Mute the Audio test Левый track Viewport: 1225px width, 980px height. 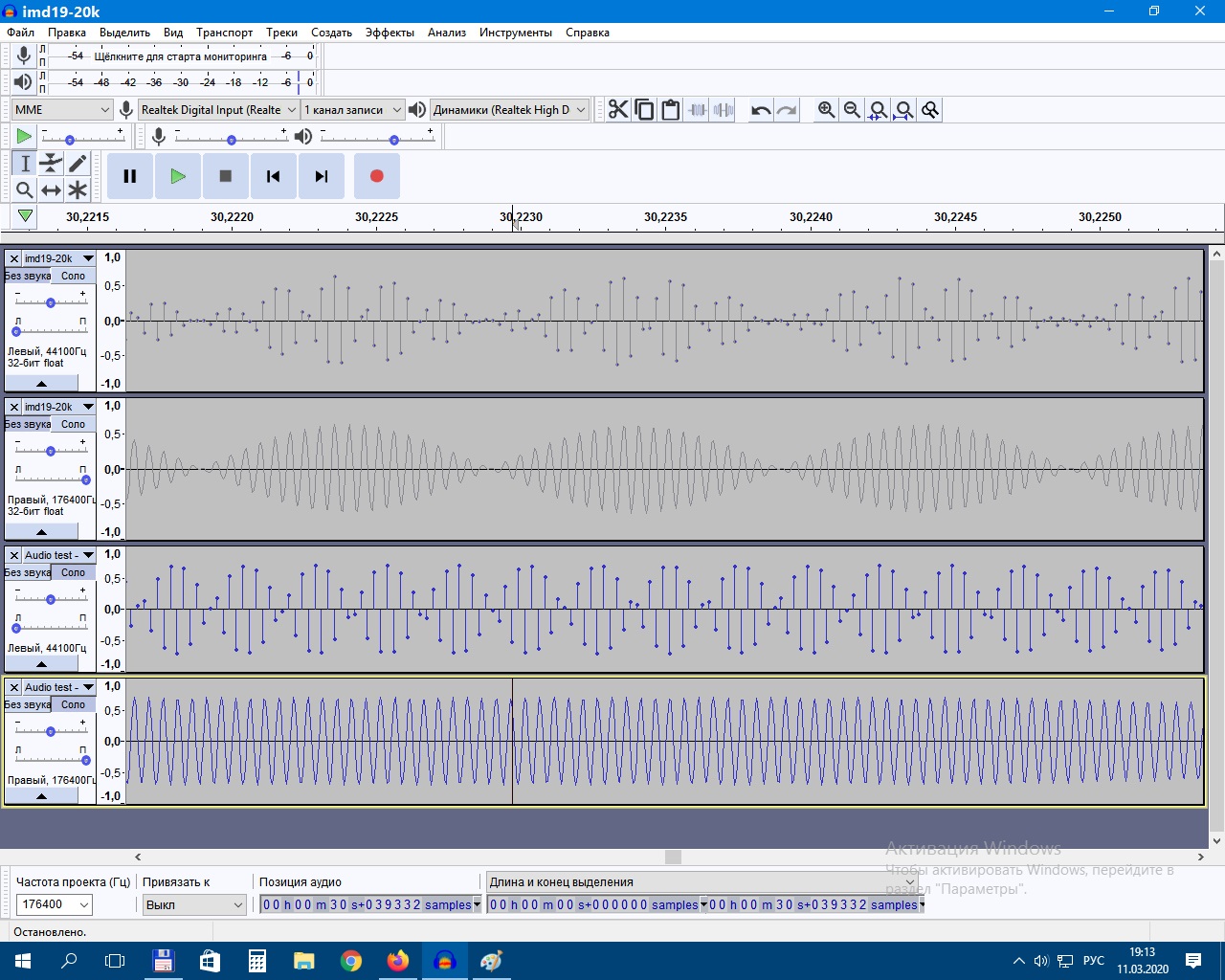point(29,572)
